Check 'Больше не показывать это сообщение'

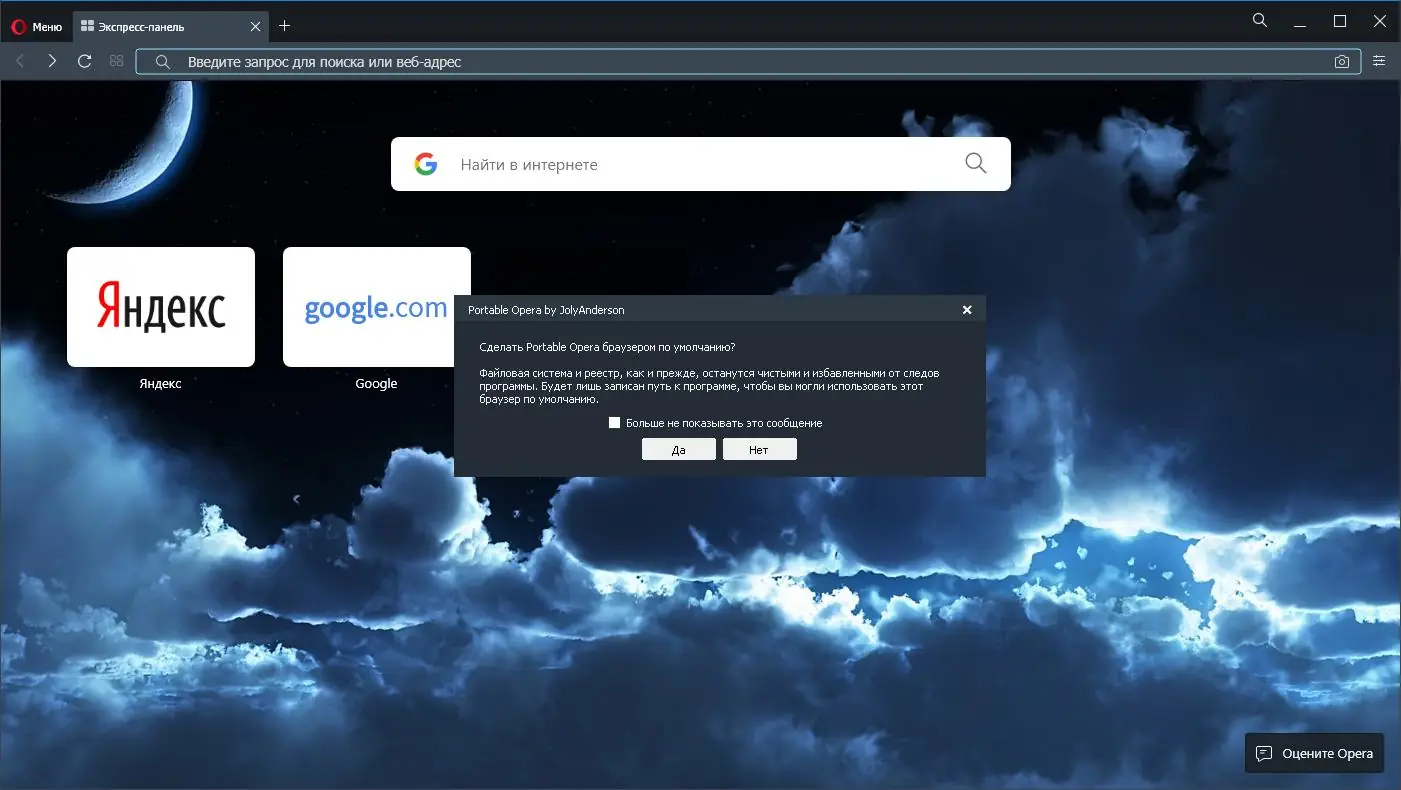[x=615, y=423]
